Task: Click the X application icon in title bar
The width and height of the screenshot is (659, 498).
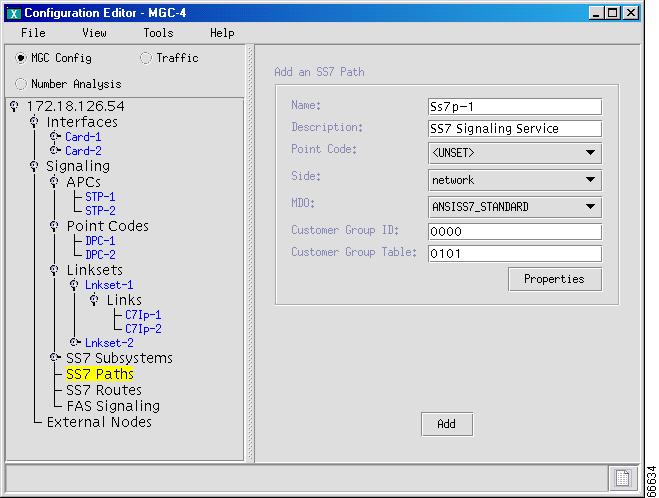Action: (13, 12)
